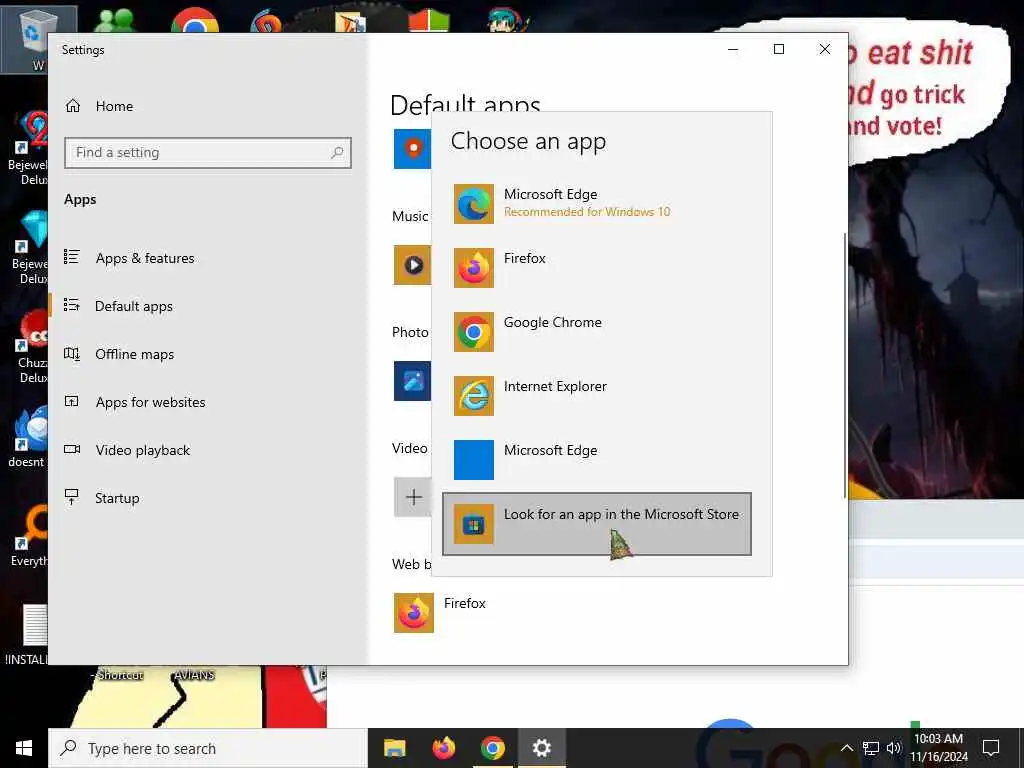Select Google Chrome in Choose an app list

597,332
